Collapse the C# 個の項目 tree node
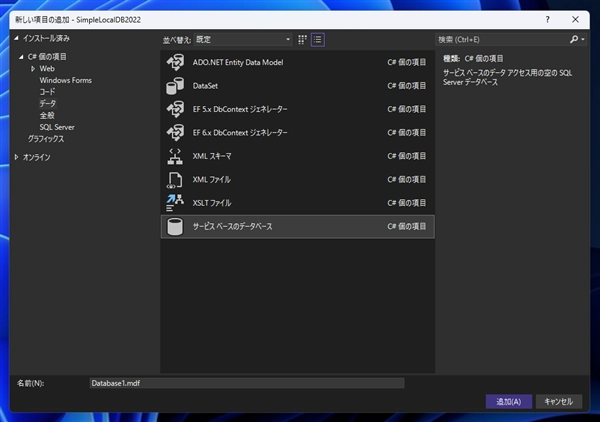Image resolution: width=600 pixels, height=422 pixels. [x=21, y=57]
